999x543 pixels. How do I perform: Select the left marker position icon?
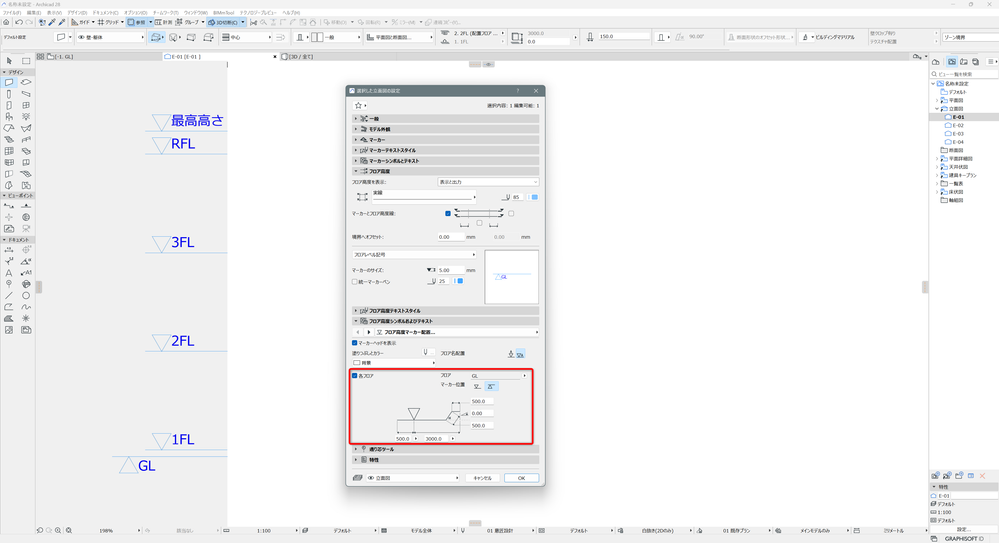477,386
